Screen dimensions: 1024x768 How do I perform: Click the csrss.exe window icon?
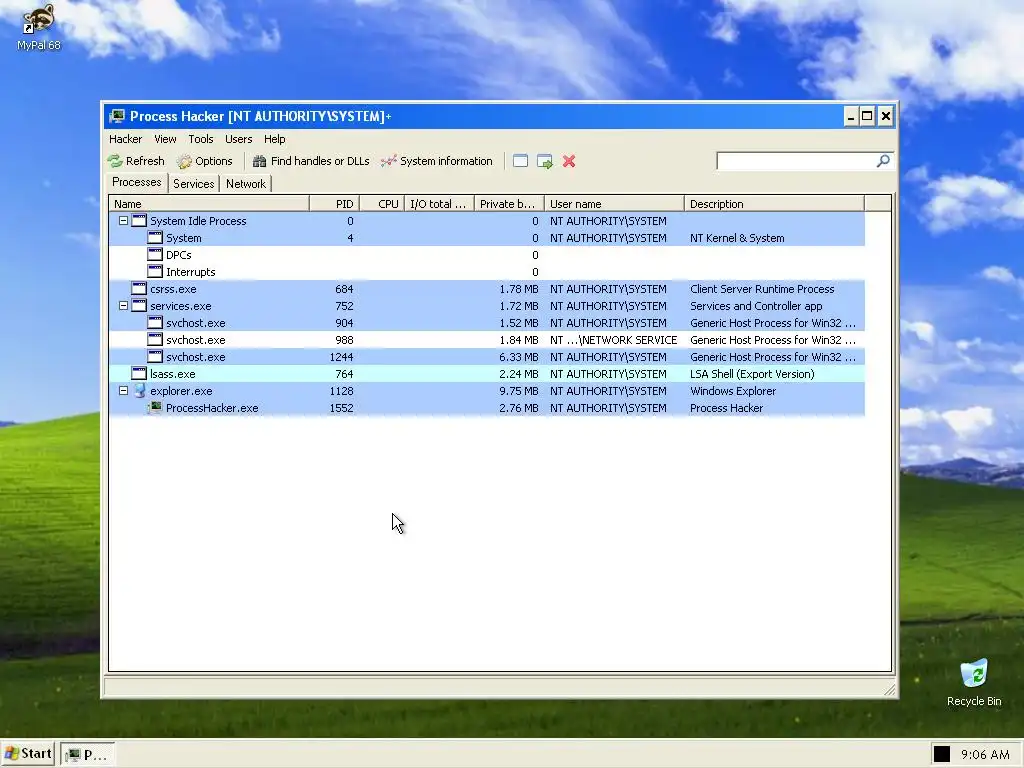[139, 289]
